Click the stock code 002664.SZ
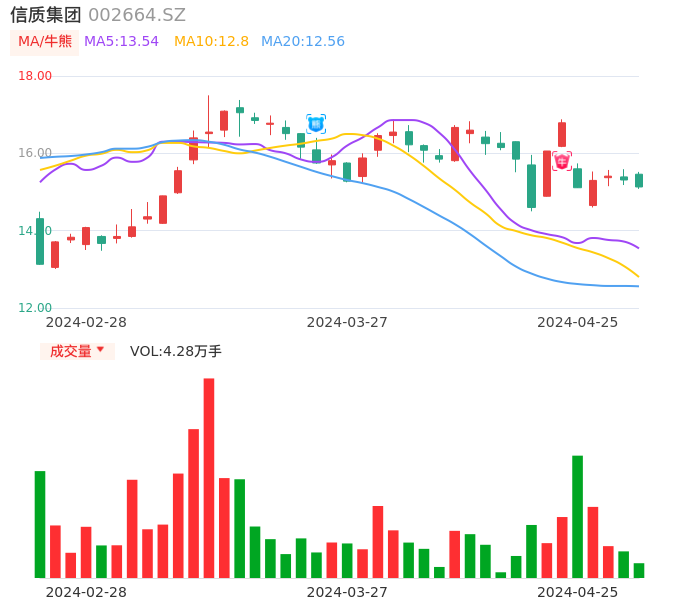Screen dimensions: 686x606 [x=137, y=15]
